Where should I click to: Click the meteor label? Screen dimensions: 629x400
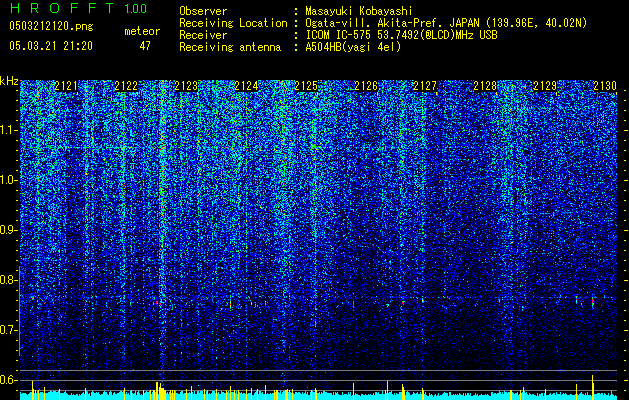pos(142,31)
